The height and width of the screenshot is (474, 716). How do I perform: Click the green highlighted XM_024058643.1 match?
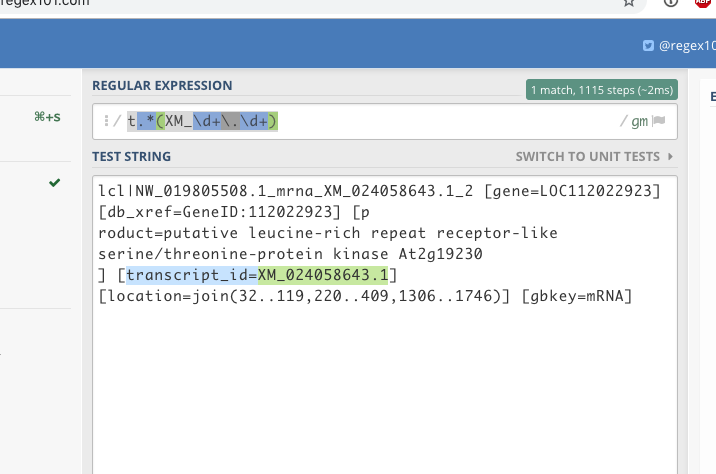323,275
